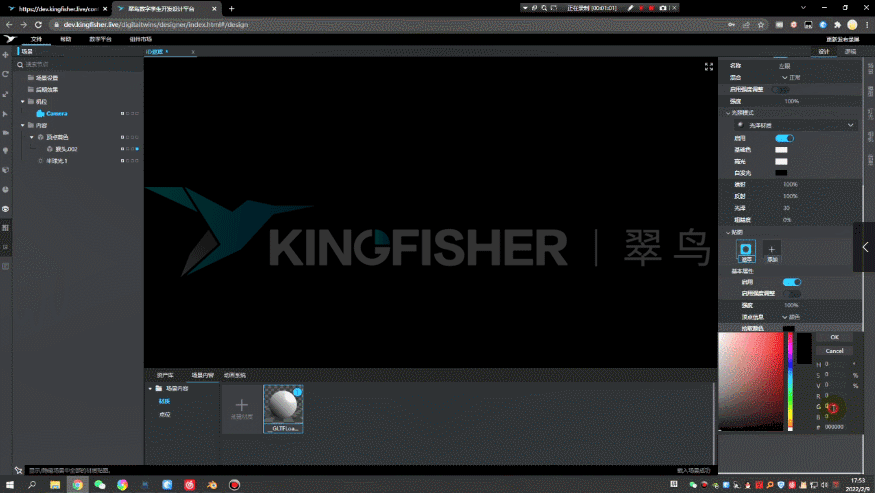The height and width of the screenshot is (493, 875).
Task: Switch to the 资产库 tab
Action: [165, 375]
